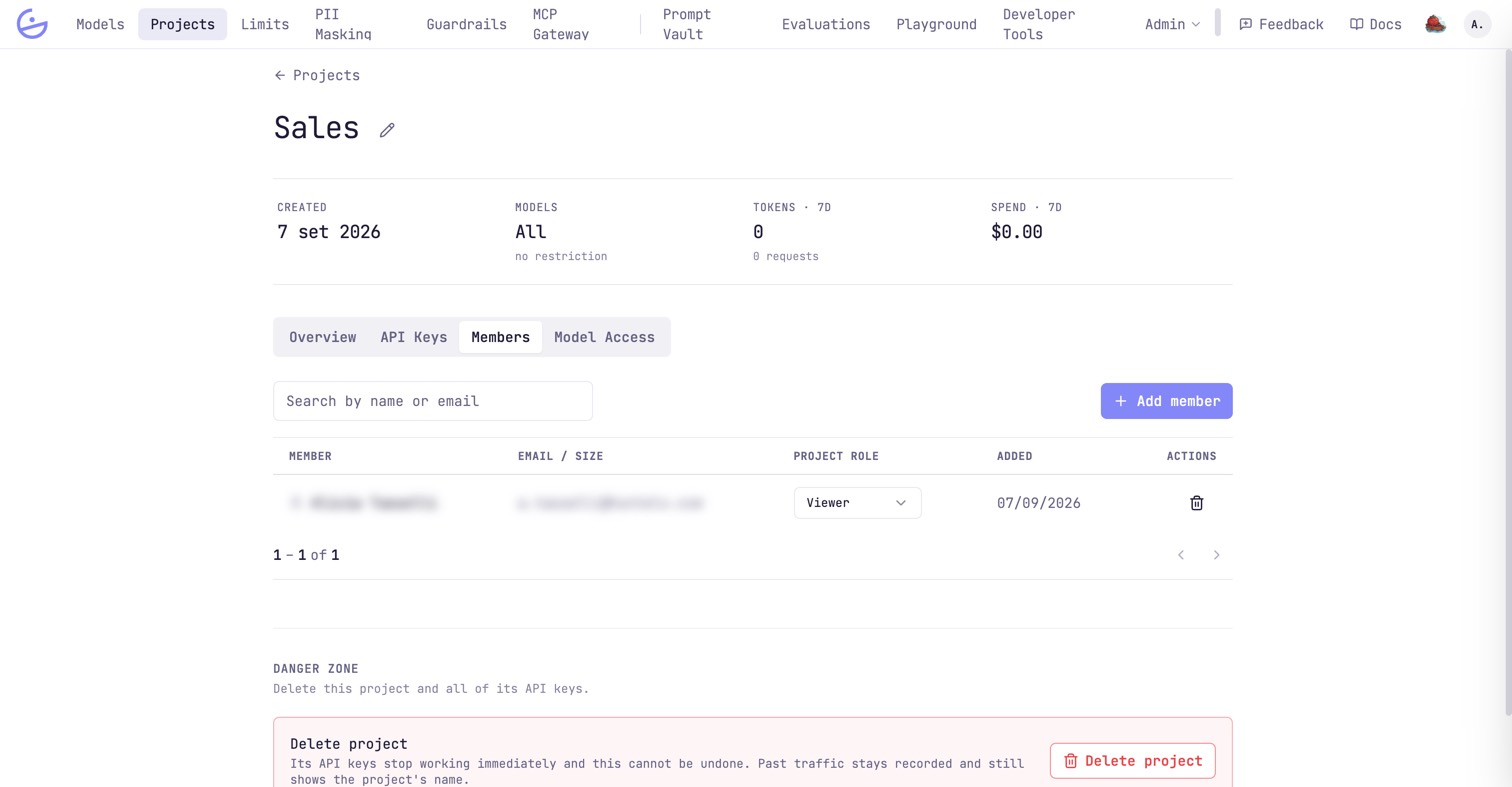Open the "A." user avatar menu
1512x787 pixels.
(1477, 24)
